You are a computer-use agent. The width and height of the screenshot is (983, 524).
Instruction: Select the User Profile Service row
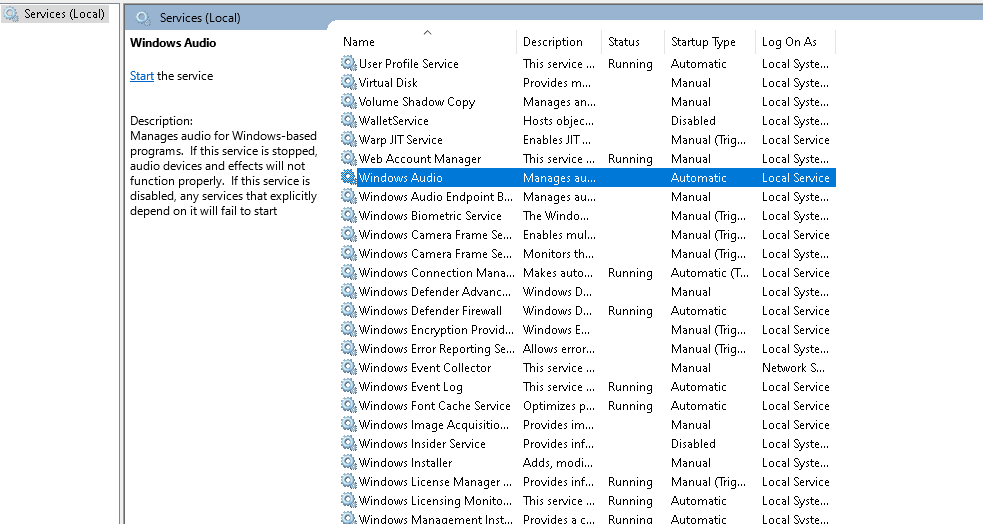pyautogui.click(x=588, y=63)
